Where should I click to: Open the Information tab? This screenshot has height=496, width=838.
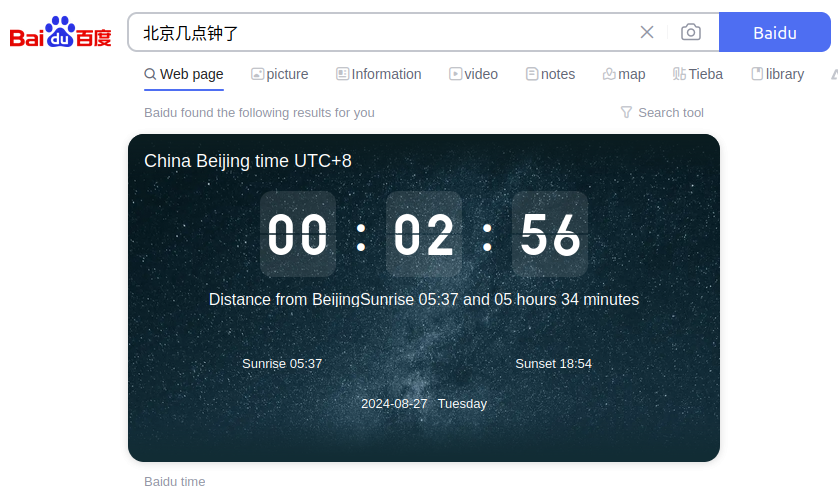click(x=378, y=74)
